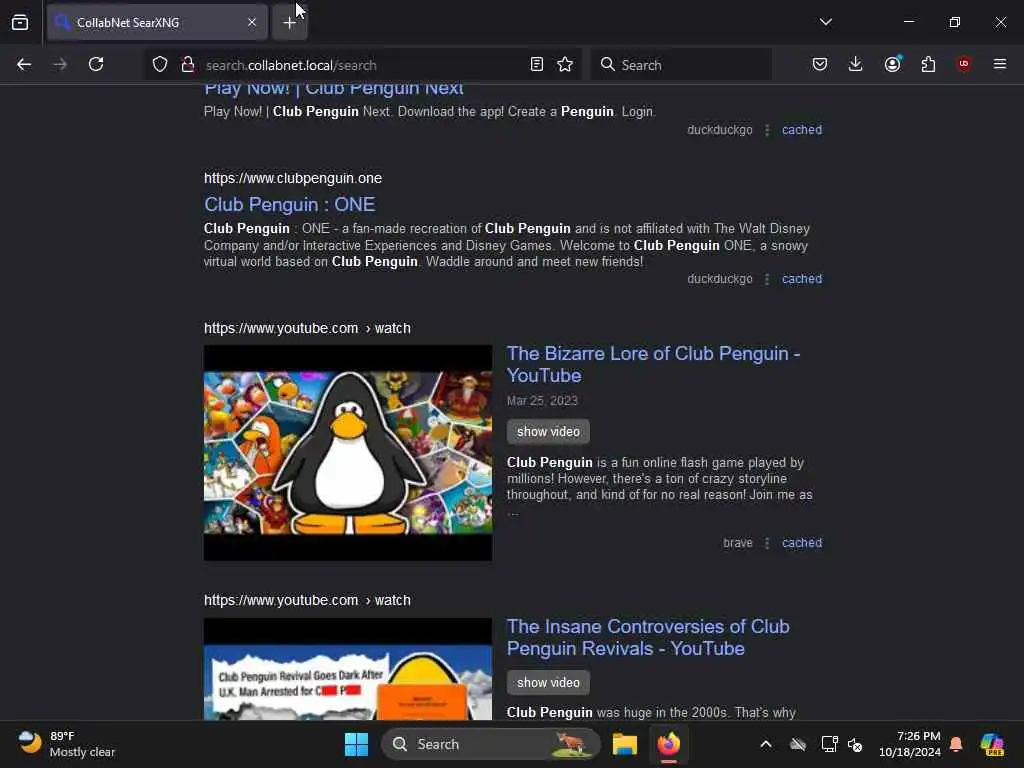Open clock and calendar showing 7:26 PM

coord(910,744)
